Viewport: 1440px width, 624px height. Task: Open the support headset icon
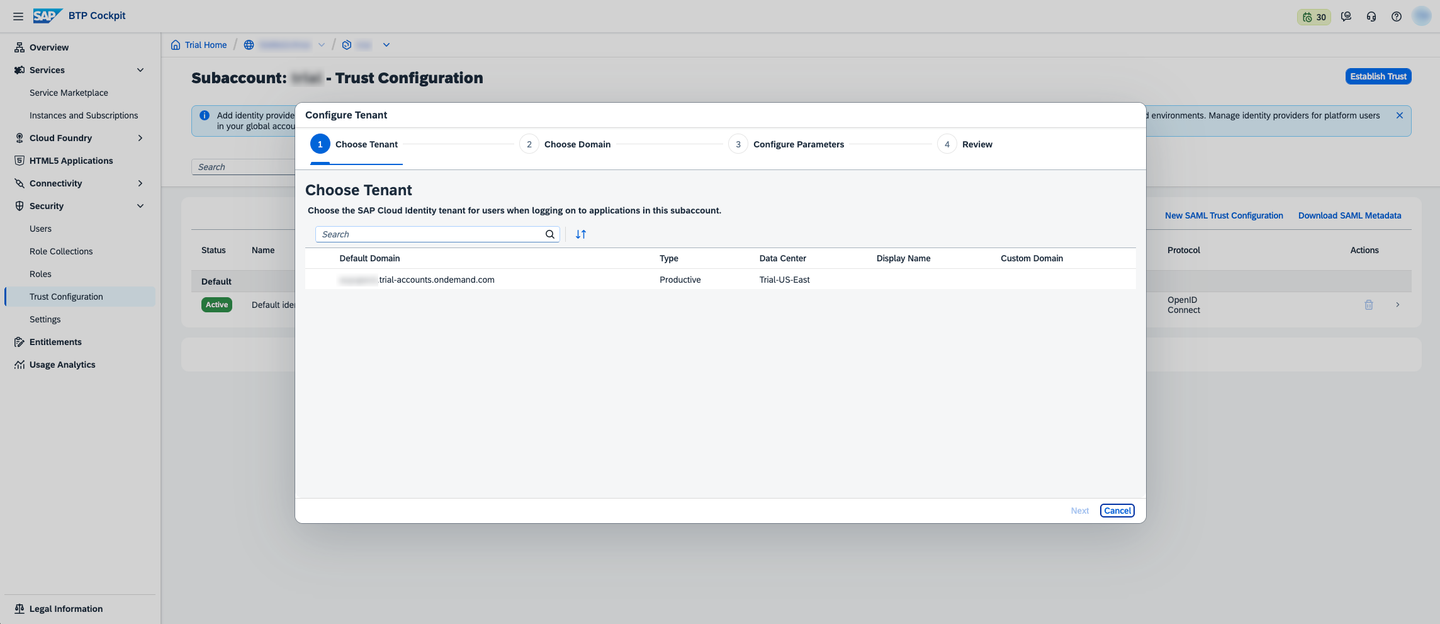(1371, 17)
